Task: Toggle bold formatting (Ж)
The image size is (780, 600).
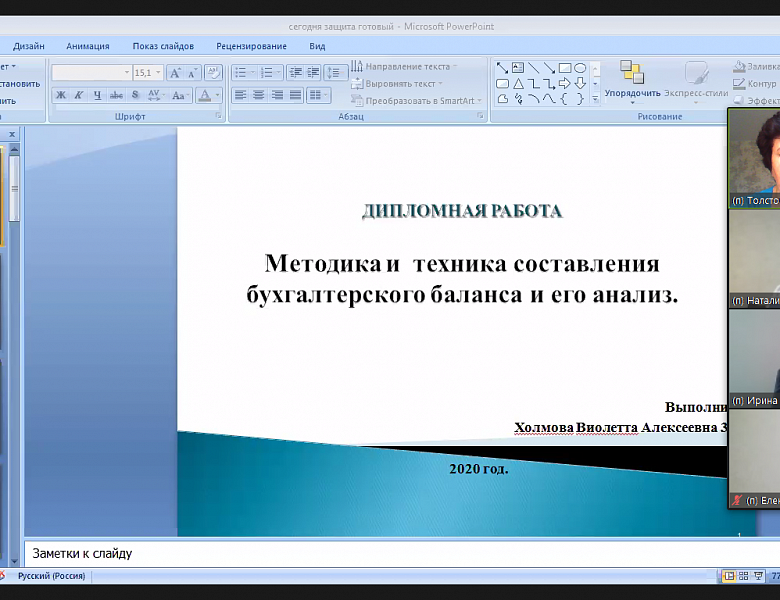Action: [x=61, y=95]
